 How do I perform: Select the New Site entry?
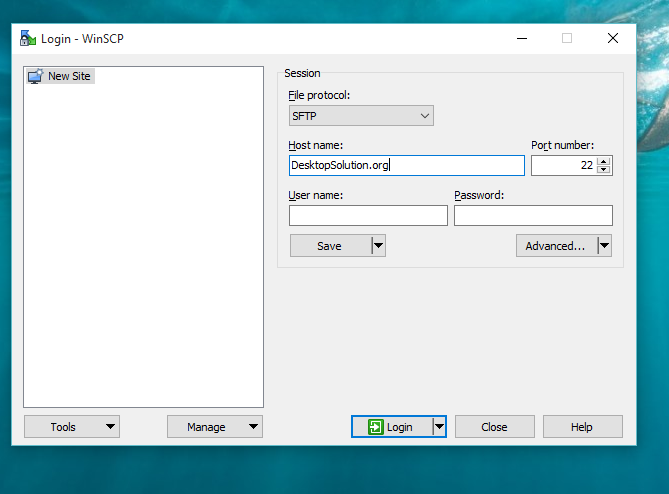click(x=60, y=76)
